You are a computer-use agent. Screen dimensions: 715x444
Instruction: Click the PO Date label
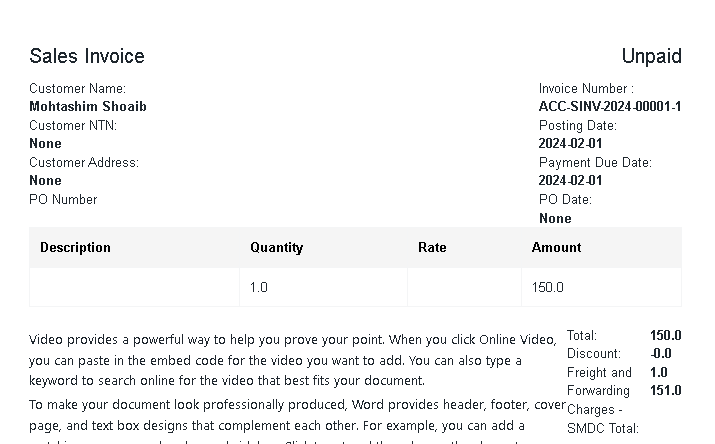coord(565,199)
